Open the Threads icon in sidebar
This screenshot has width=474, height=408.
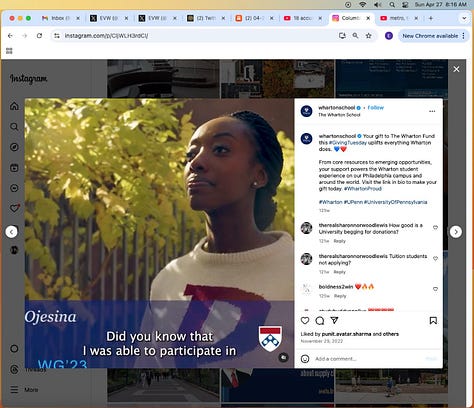[x=14, y=369]
